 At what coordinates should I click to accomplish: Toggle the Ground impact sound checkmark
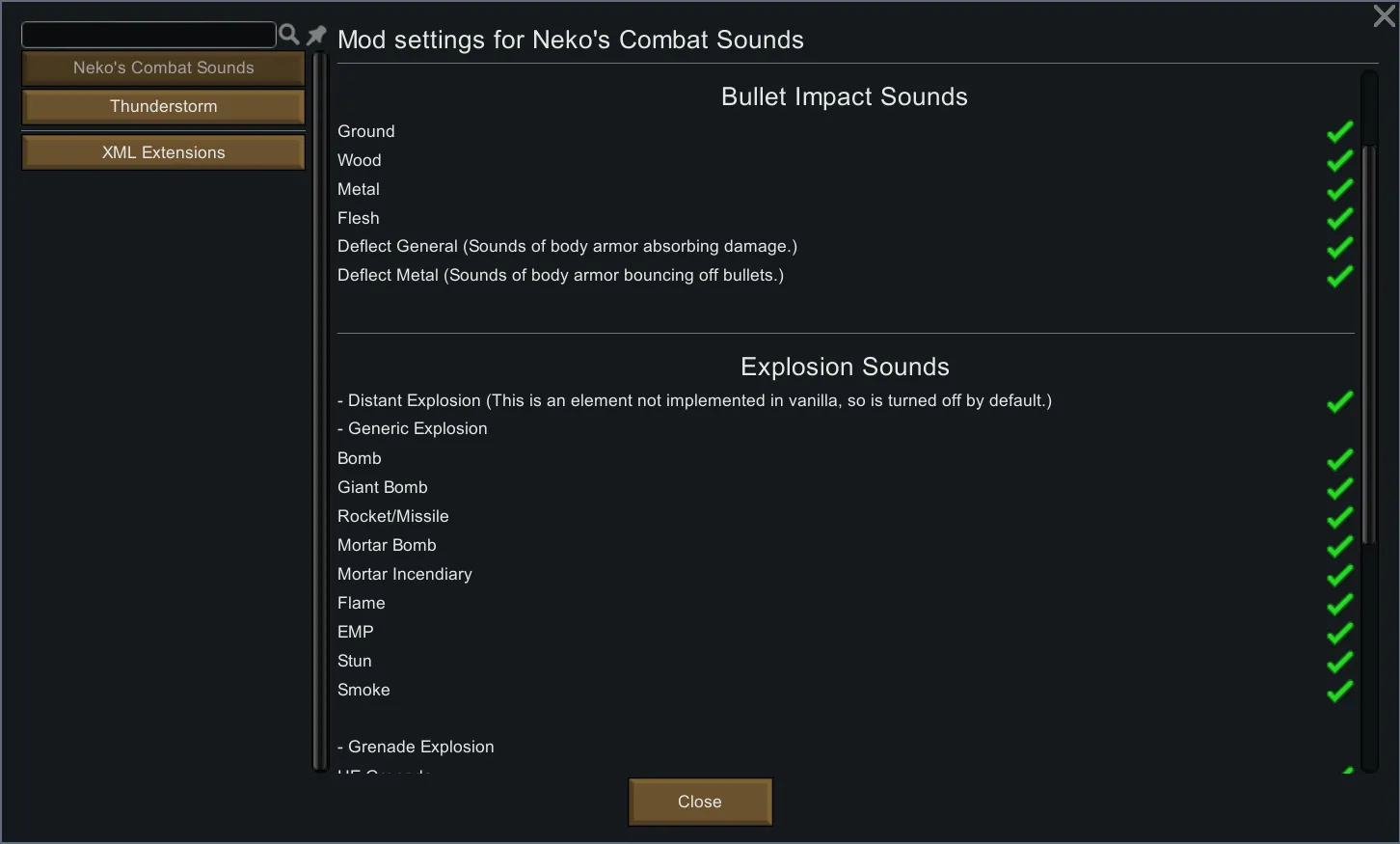tap(1339, 132)
